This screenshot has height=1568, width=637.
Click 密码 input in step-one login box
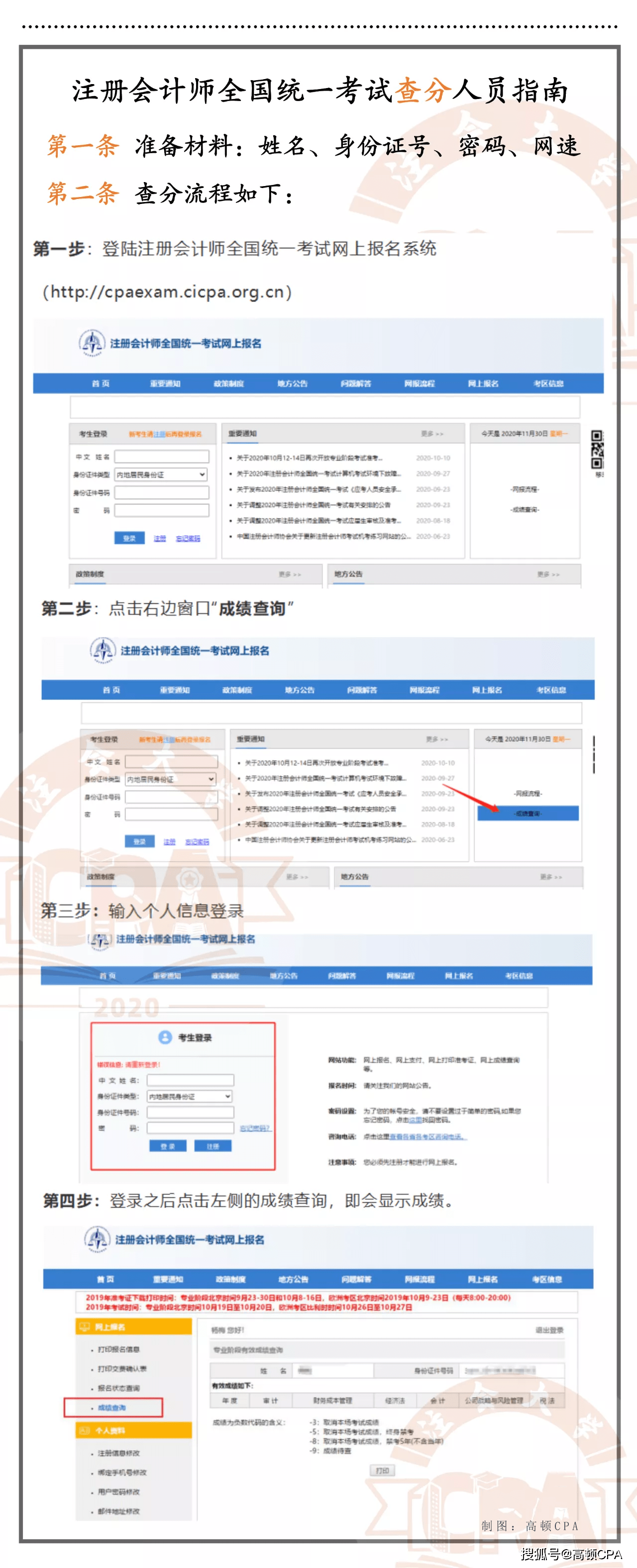pos(162,510)
